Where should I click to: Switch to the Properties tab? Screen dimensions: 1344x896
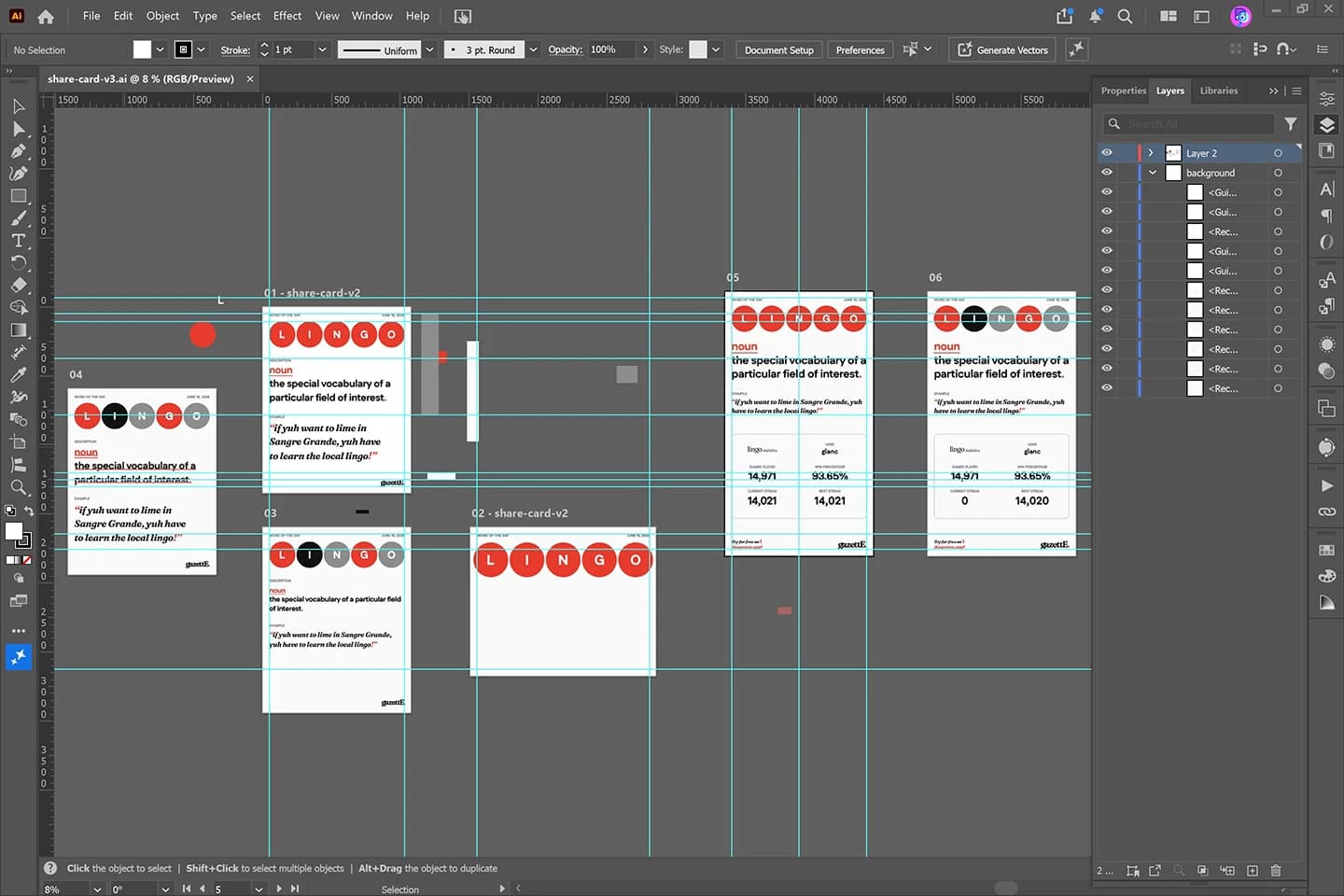point(1123,91)
